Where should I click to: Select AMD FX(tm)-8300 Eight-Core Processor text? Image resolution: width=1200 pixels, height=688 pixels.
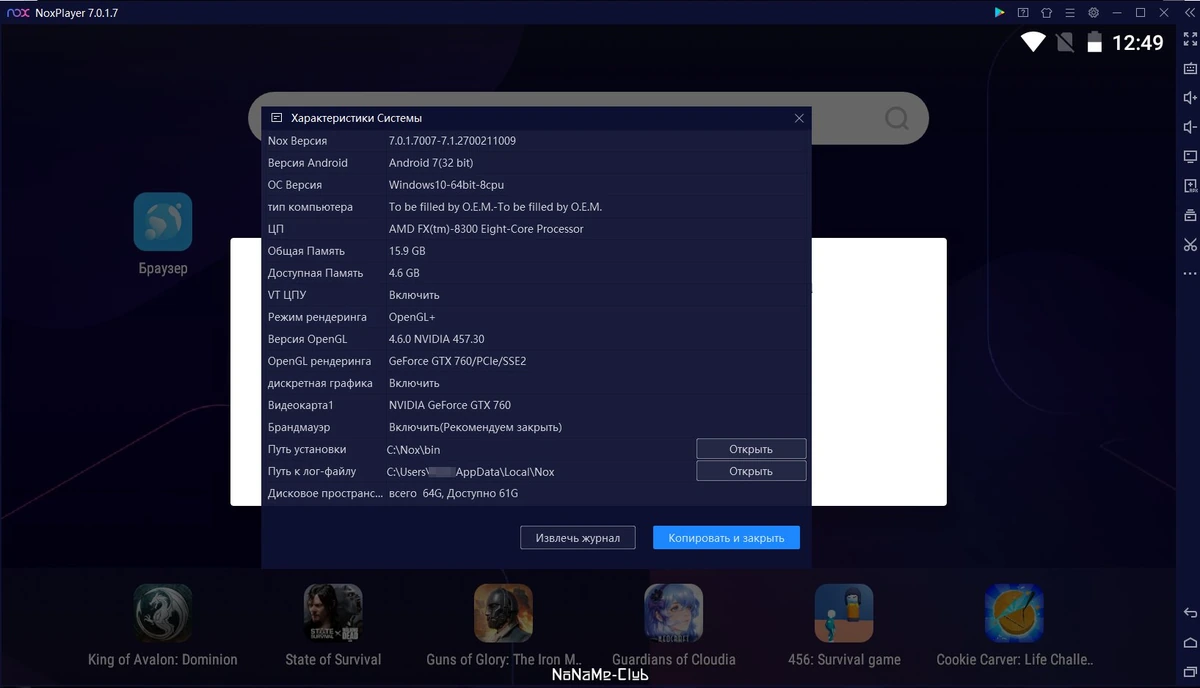486,229
